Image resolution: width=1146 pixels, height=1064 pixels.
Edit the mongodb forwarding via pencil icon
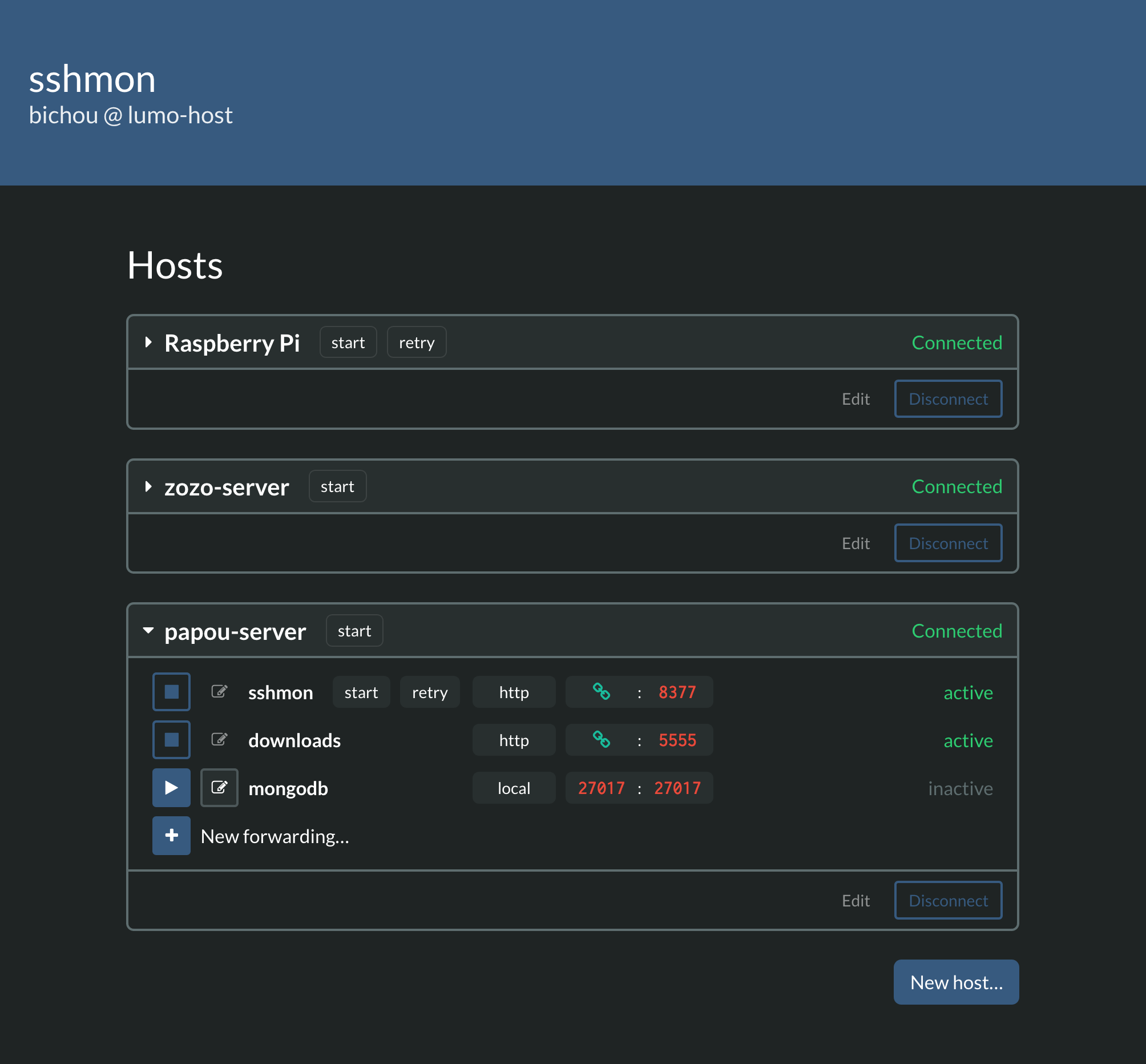[x=219, y=788]
